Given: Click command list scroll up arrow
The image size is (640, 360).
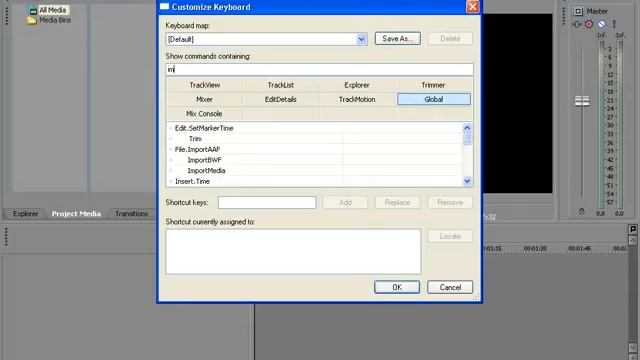Looking at the screenshot, I should click(467, 127).
